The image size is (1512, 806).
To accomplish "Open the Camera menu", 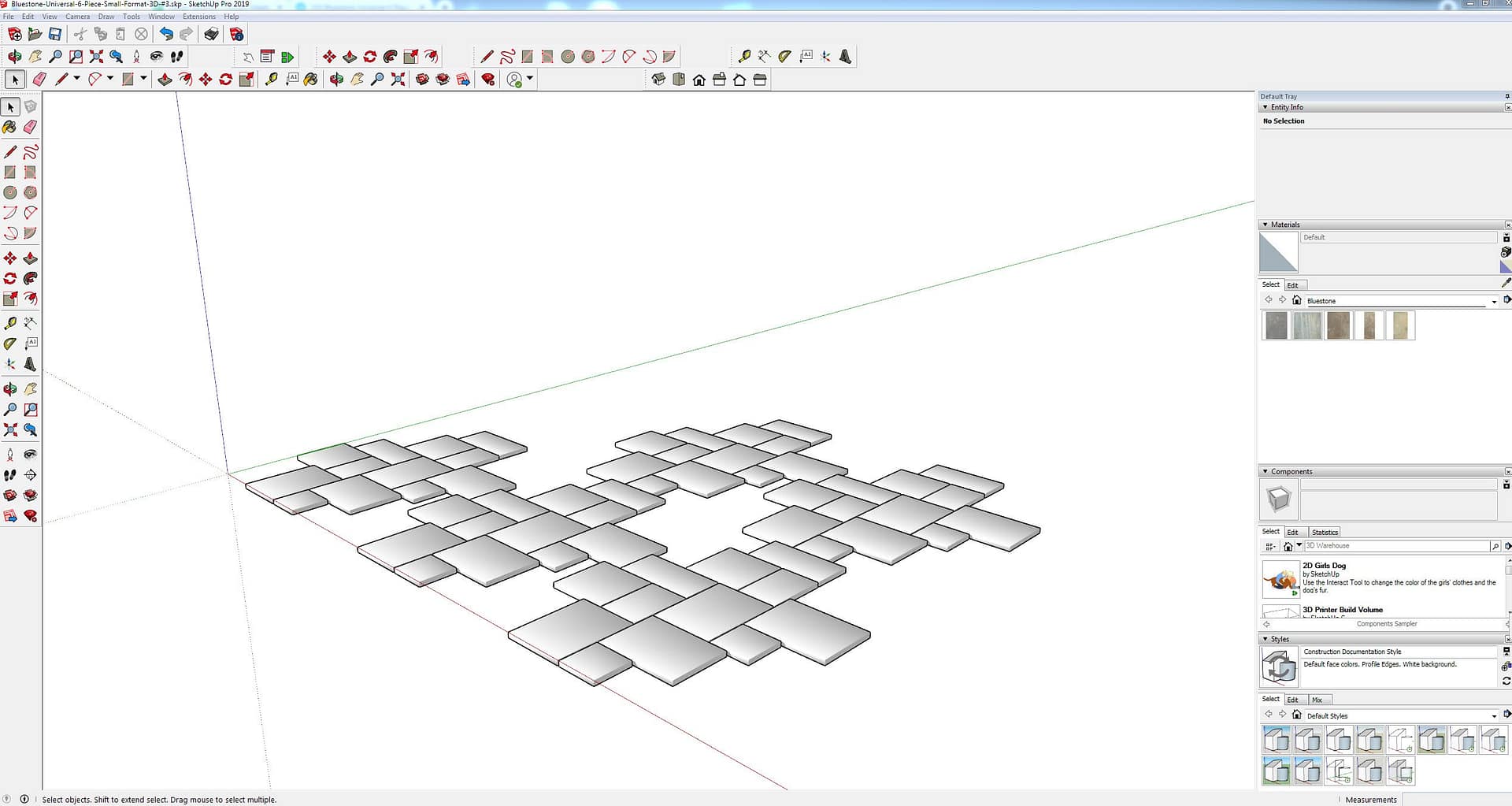I will [77, 17].
